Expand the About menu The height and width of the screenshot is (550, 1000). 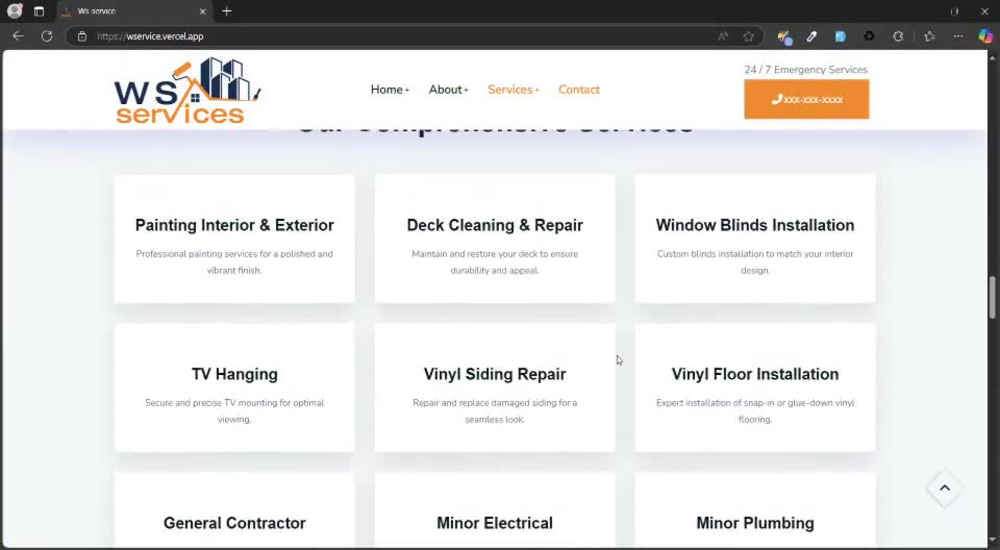[448, 90]
